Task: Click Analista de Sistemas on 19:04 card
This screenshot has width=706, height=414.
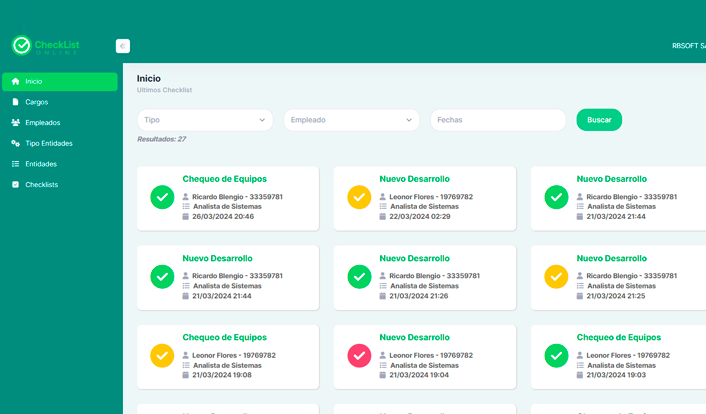Action: (425, 365)
